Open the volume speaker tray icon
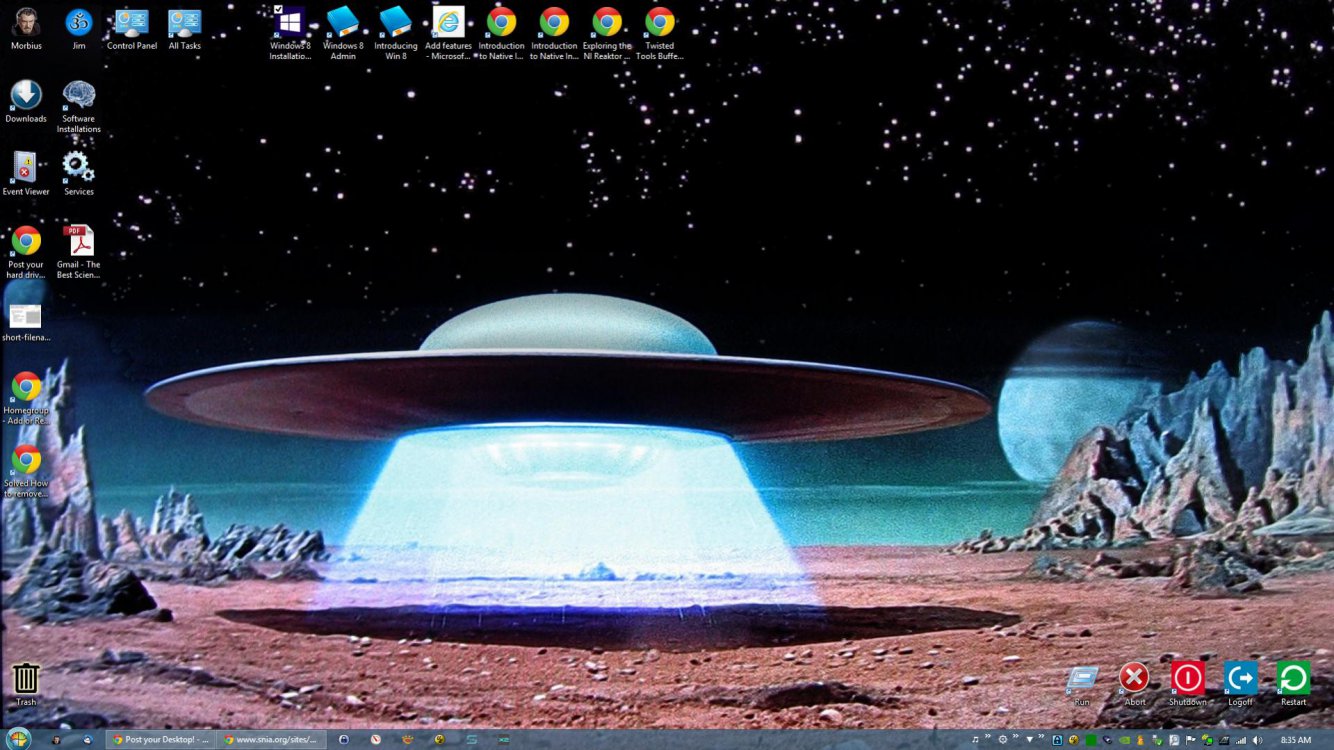Screen dimensions: 1334x750 1256,740
